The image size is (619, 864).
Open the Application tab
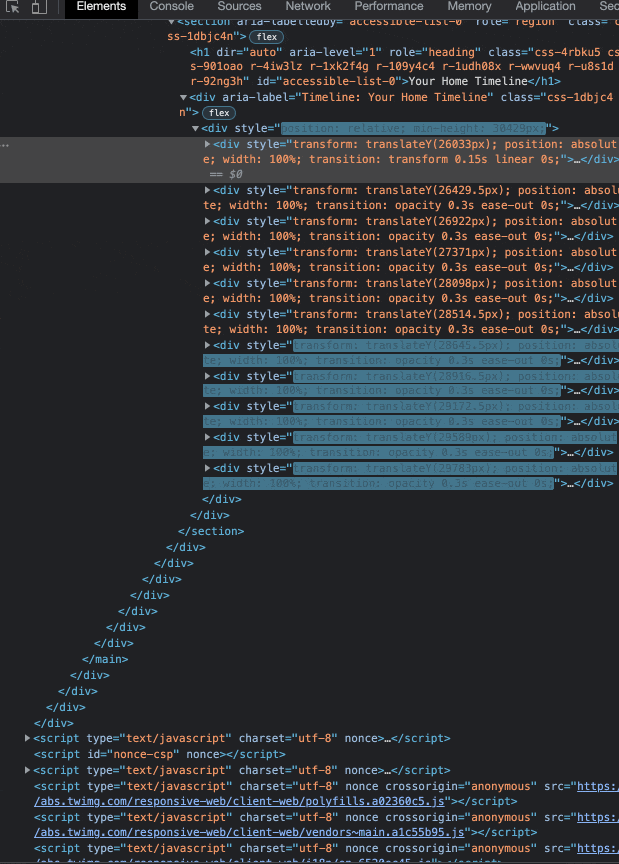[545, 7]
